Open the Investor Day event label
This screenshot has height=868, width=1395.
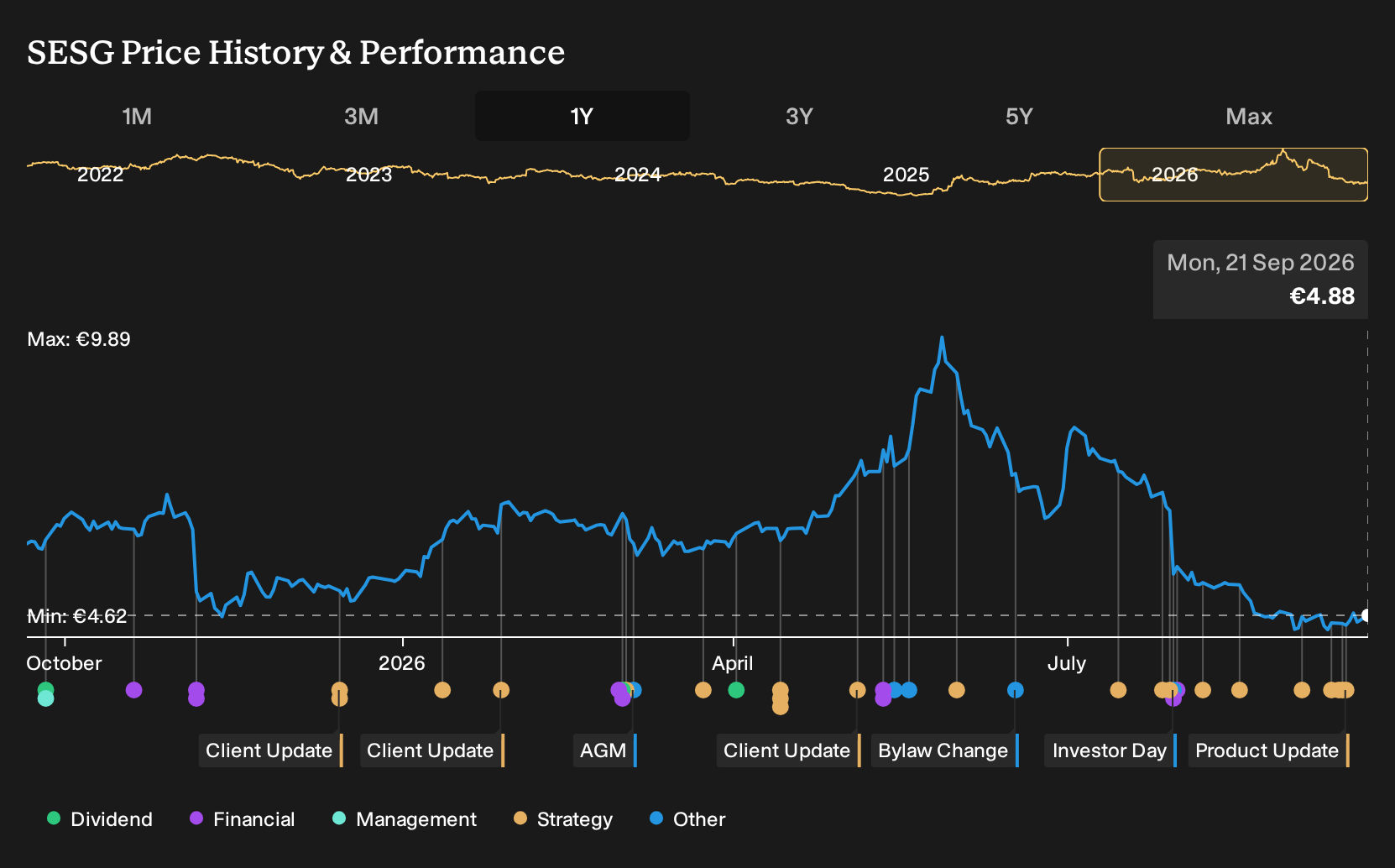[x=1110, y=750]
